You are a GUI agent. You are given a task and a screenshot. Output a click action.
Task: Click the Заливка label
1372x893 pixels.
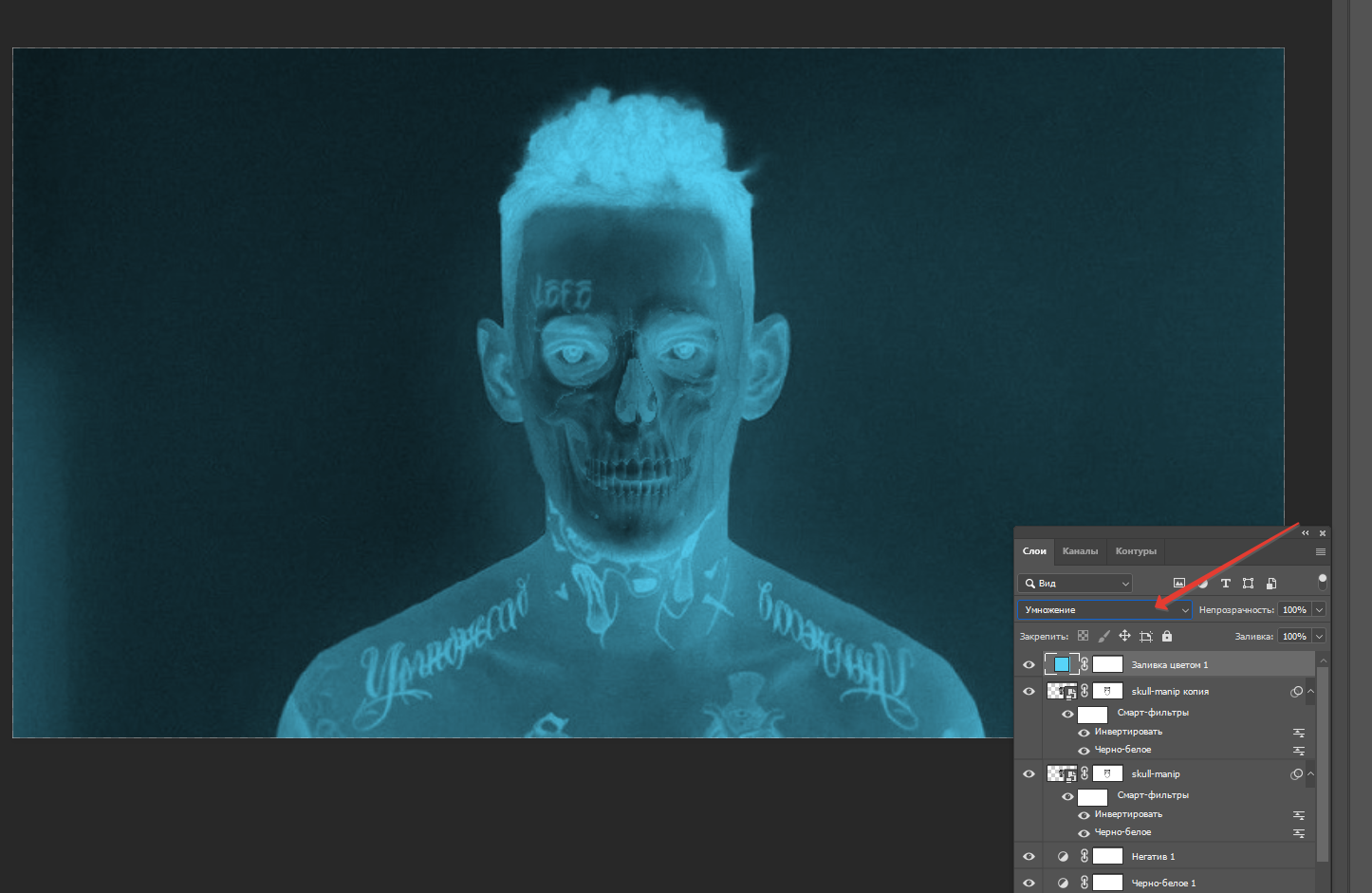1254,637
